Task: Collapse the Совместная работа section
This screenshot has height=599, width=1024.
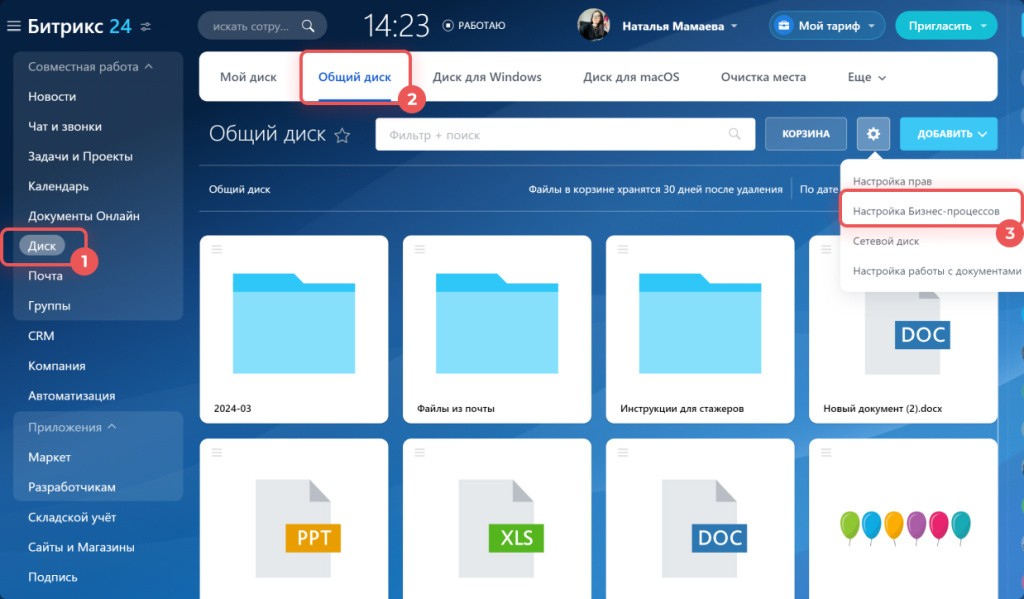Action: [149, 67]
